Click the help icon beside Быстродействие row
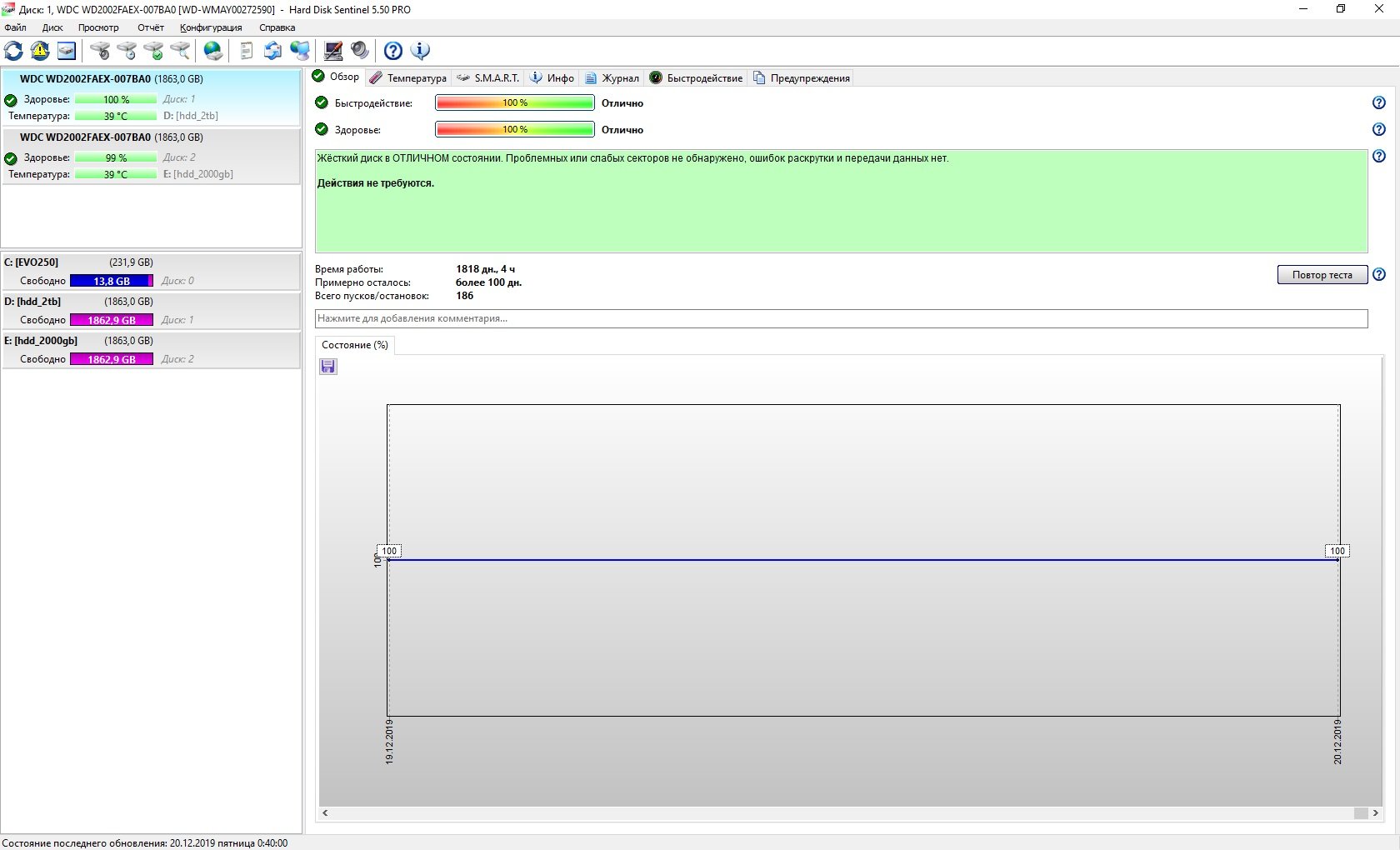The width and height of the screenshot is (1400, 850). (x=1379, y=102)
